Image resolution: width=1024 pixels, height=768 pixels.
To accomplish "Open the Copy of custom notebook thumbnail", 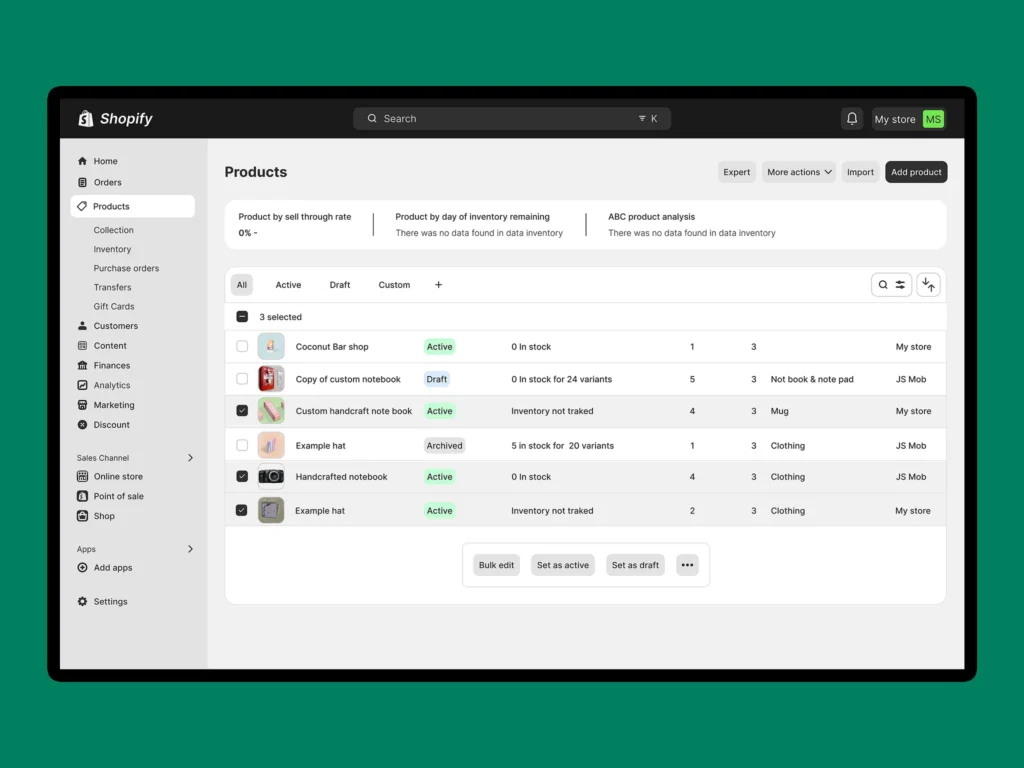I will click(x=271, y=379).
